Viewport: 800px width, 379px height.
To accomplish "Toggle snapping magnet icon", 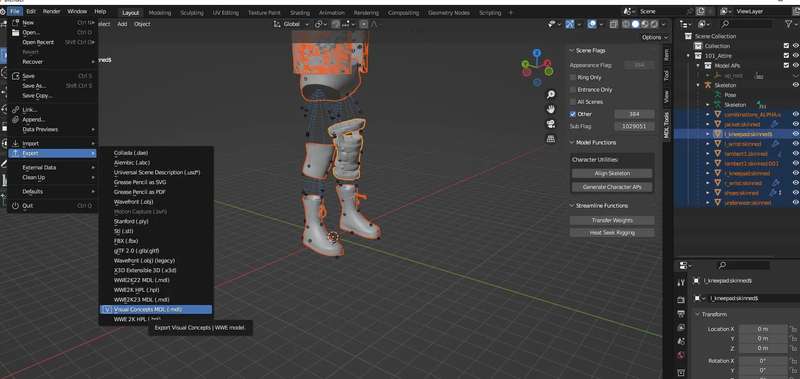I will pos(336,24).
